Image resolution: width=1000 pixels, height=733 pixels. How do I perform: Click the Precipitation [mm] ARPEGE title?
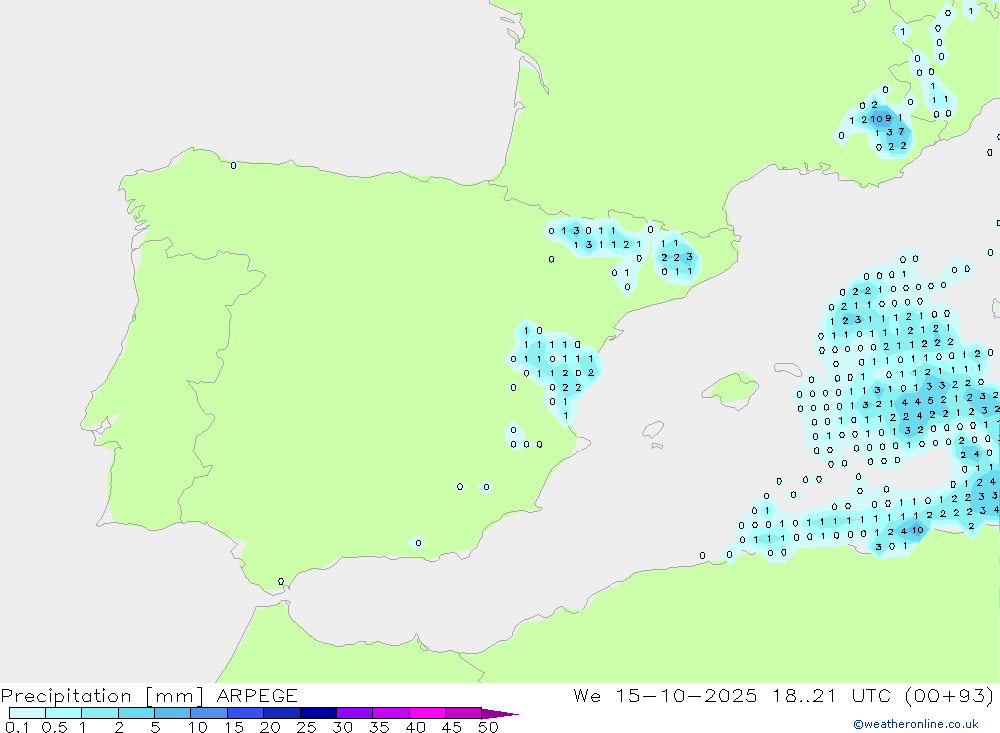149,695
